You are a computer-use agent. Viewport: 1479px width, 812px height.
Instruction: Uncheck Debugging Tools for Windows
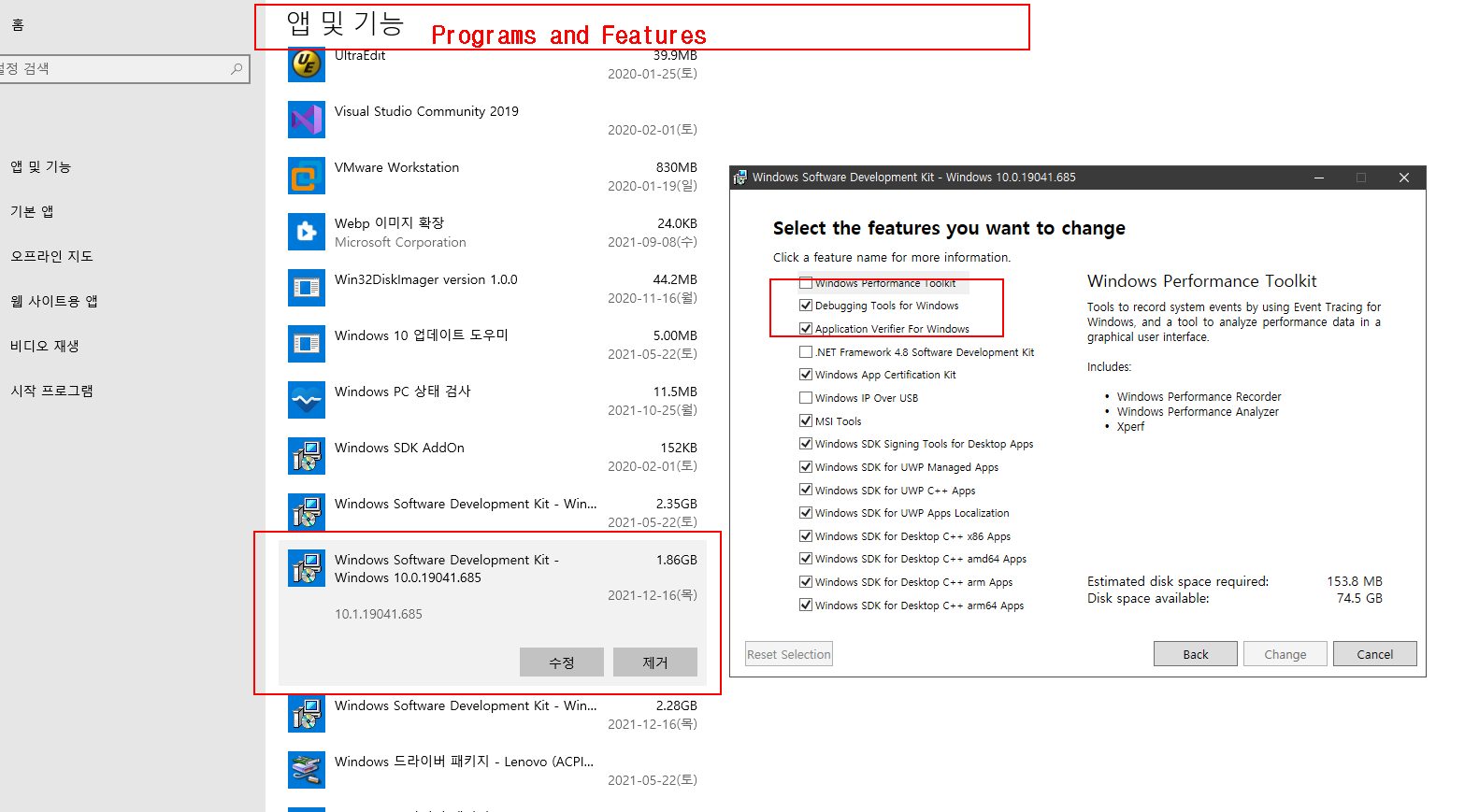806,306
